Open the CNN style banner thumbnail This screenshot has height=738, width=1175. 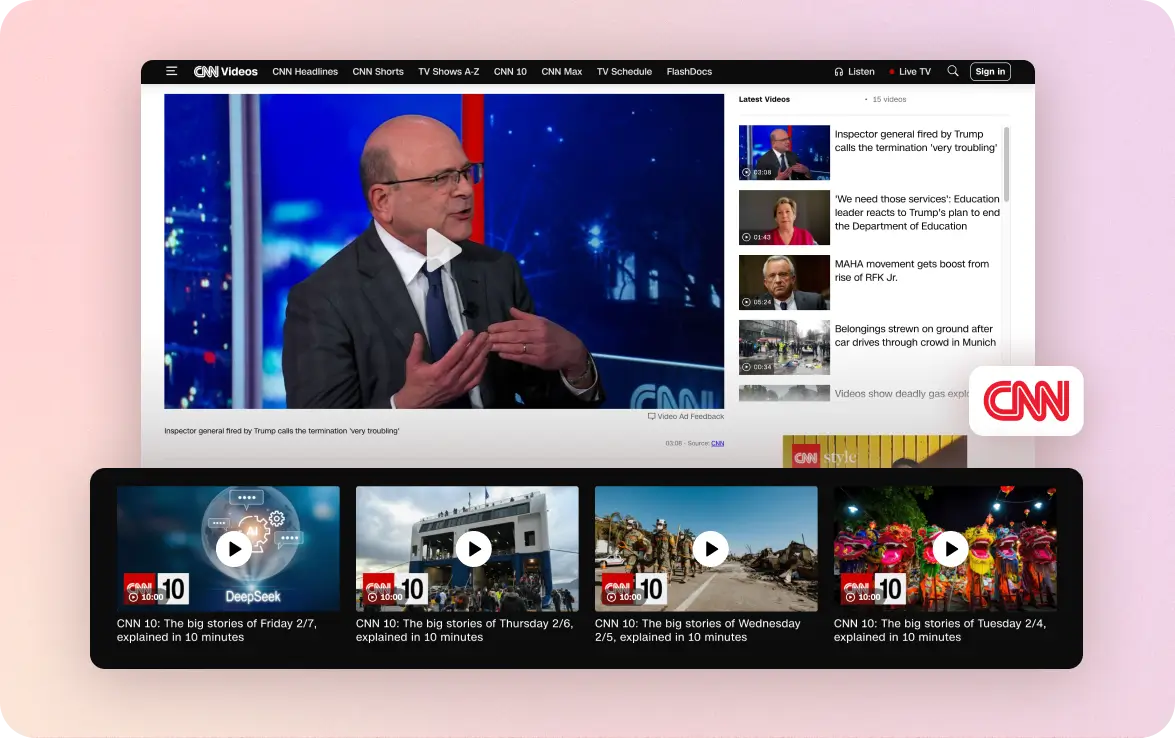(x=875, y=452)
